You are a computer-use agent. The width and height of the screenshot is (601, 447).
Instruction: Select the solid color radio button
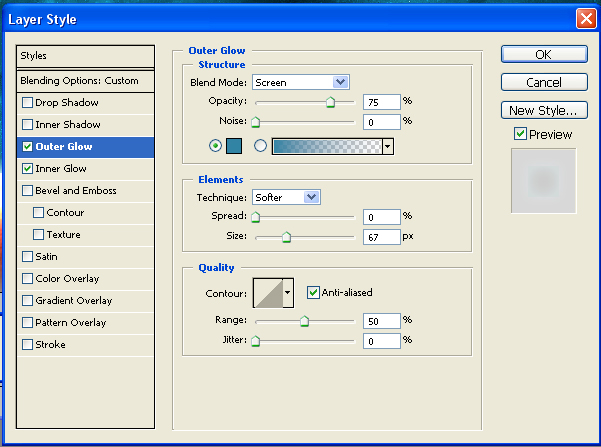[x=215, y=146]
